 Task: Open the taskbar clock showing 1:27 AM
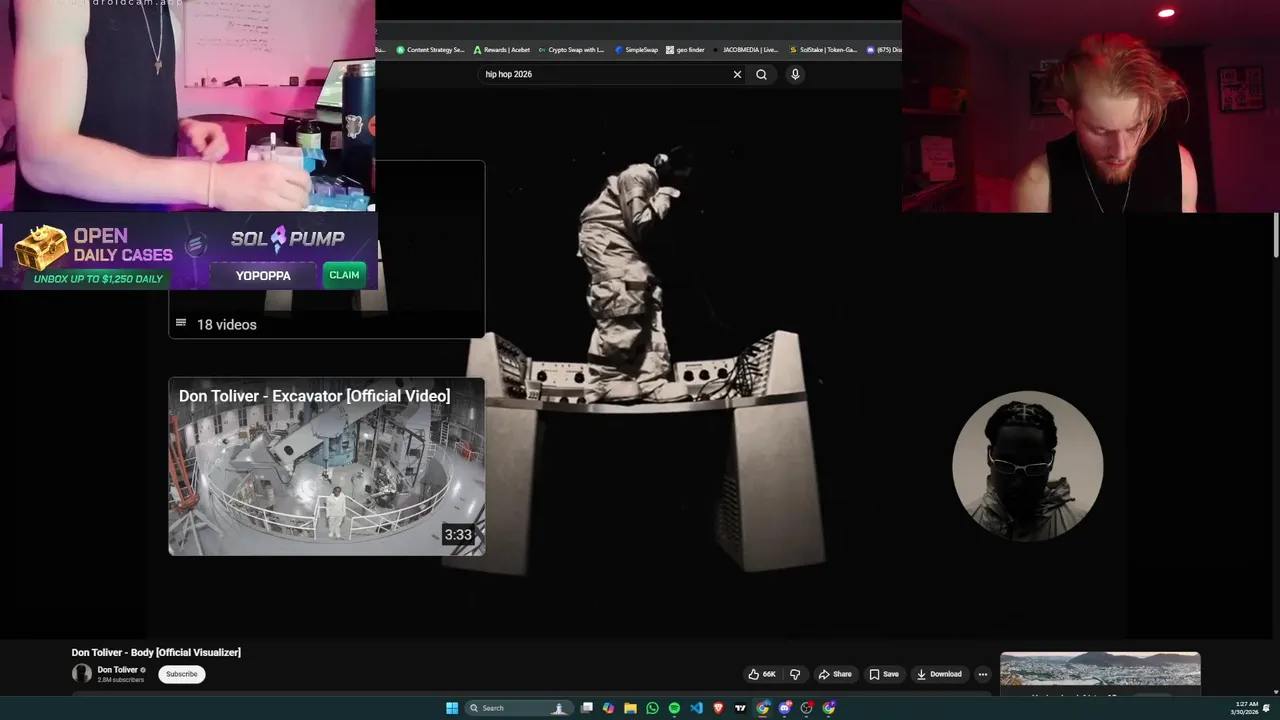(1246, 708)
